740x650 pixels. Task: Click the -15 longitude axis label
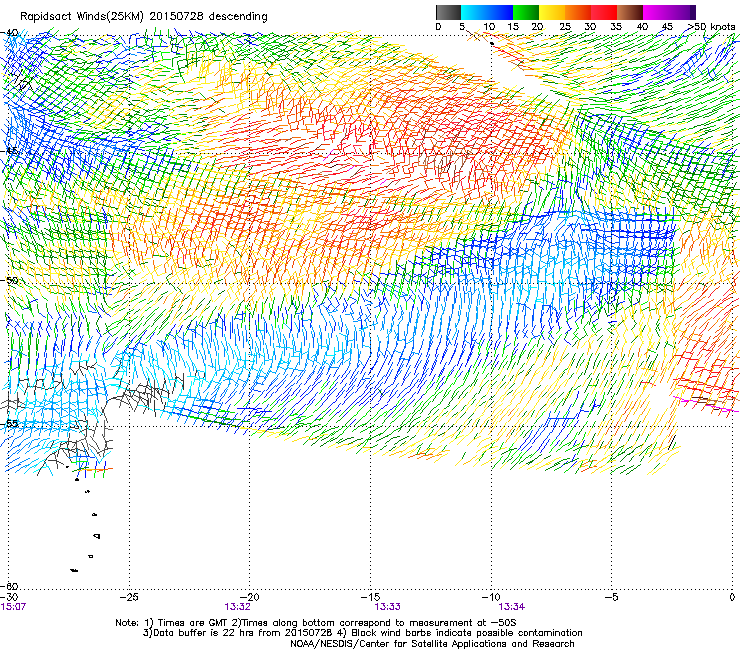[370, 597]
